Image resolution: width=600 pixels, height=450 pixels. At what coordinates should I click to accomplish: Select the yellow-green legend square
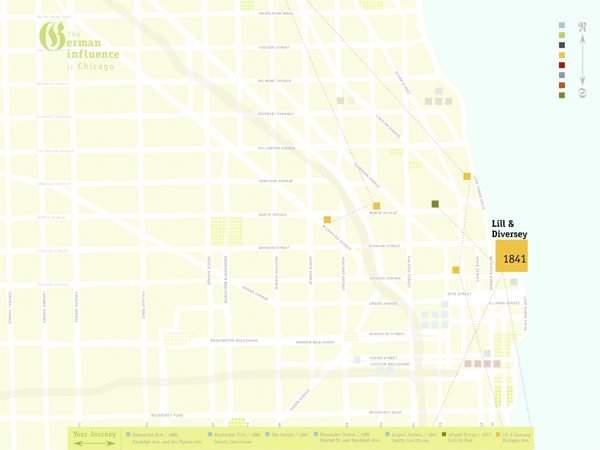point(562,35)
